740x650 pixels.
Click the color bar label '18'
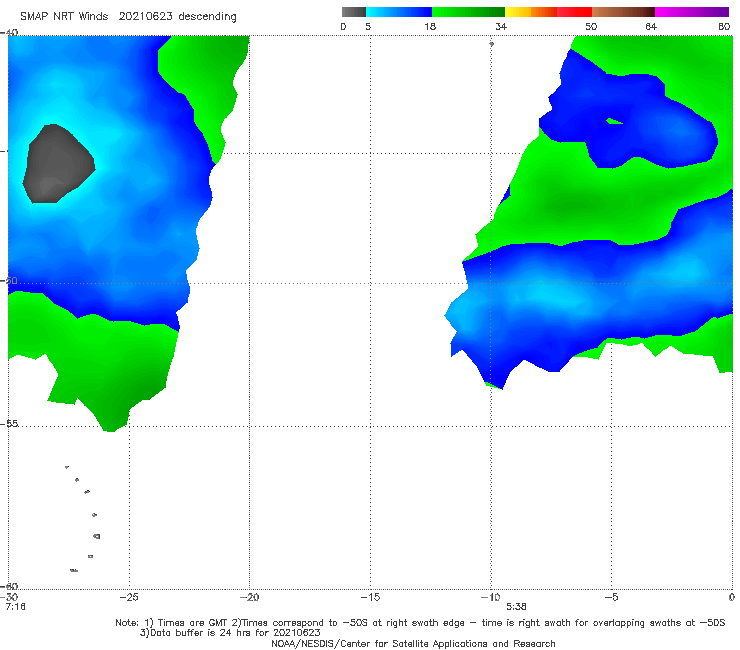(430, 26)
